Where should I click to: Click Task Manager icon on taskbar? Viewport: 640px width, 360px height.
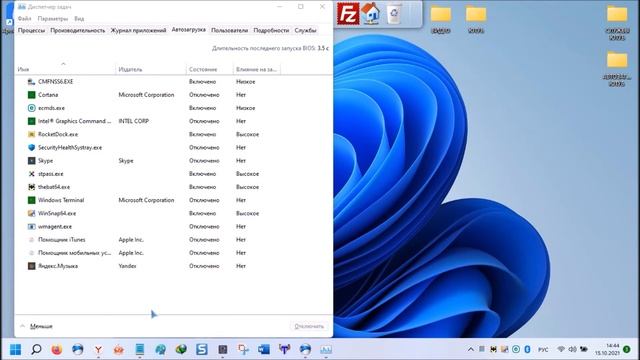click(326, 349)
